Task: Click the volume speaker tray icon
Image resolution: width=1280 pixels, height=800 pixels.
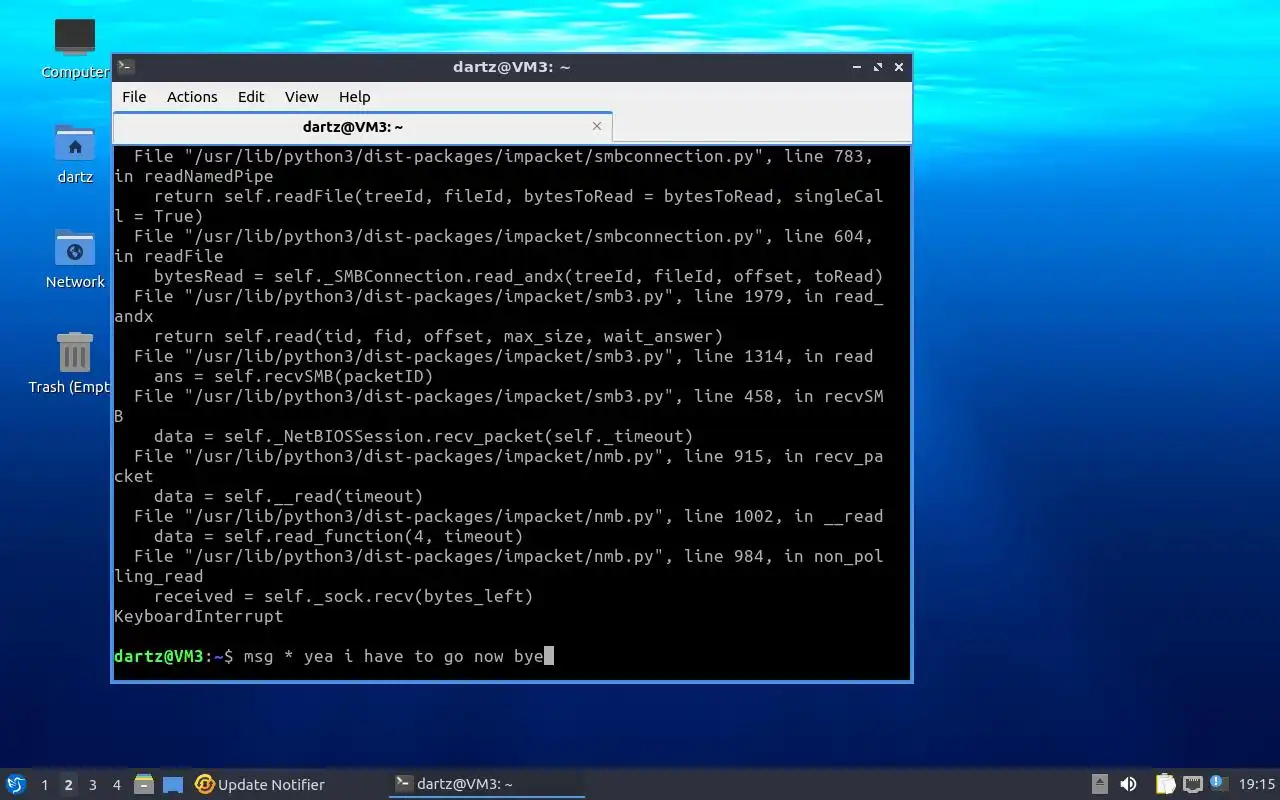Action: (1128, 784)
